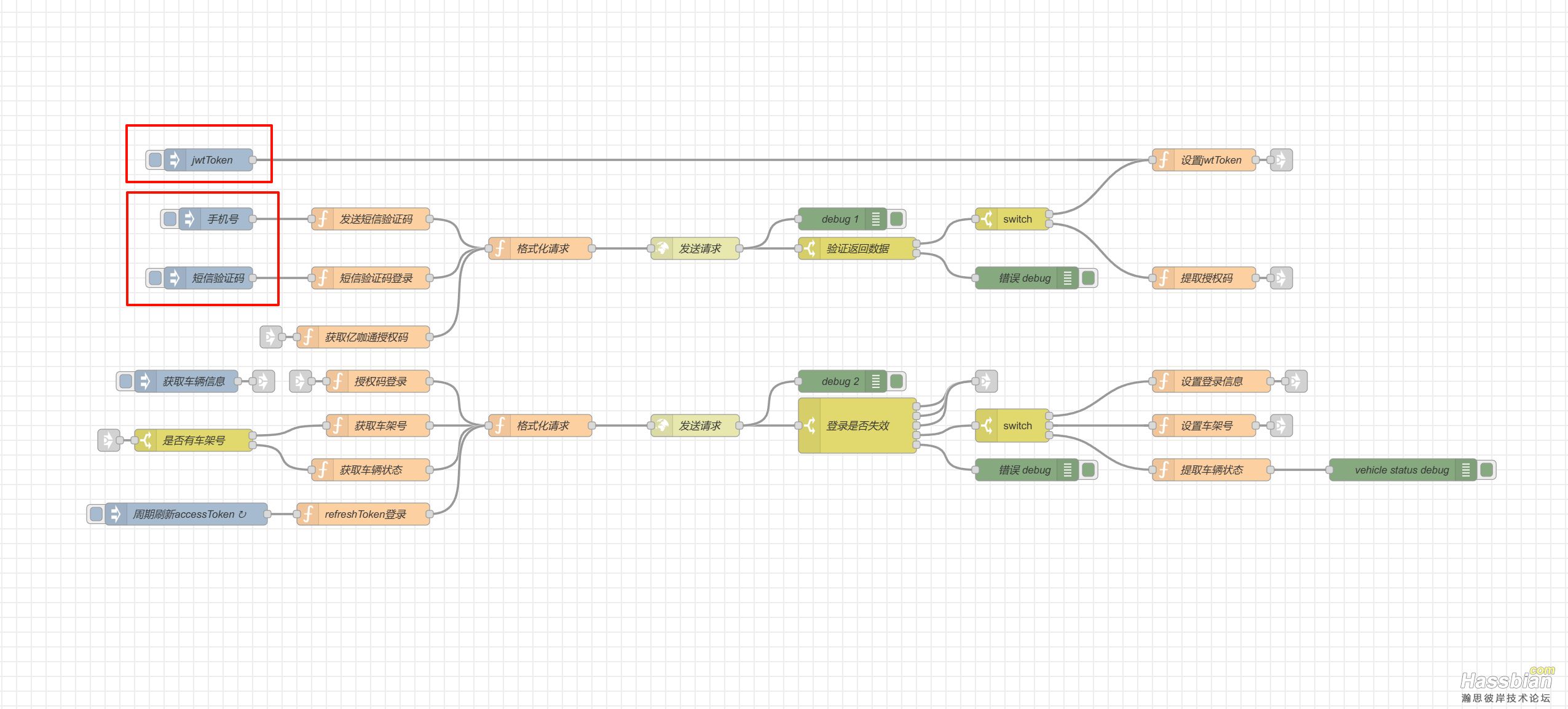This screenshot has width=1568, height=709.
Task: Click link-out node after 设置车架号
Action: tap(1282, 426)
